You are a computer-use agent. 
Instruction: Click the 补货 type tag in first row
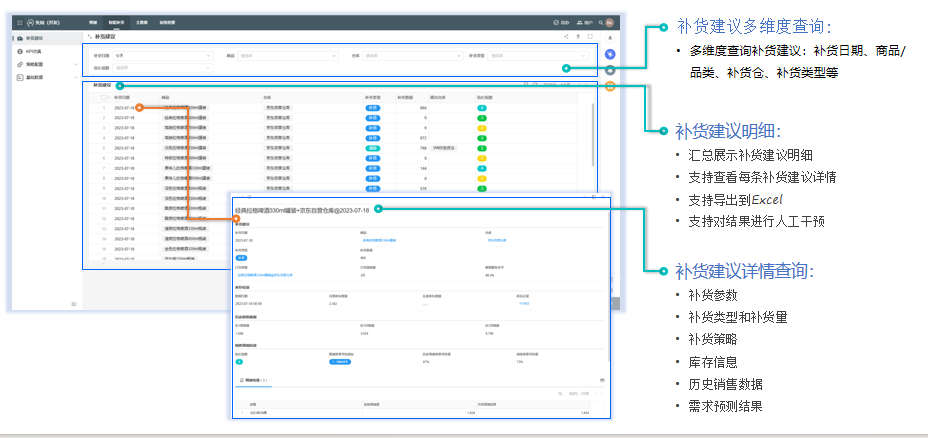[372, 107]
